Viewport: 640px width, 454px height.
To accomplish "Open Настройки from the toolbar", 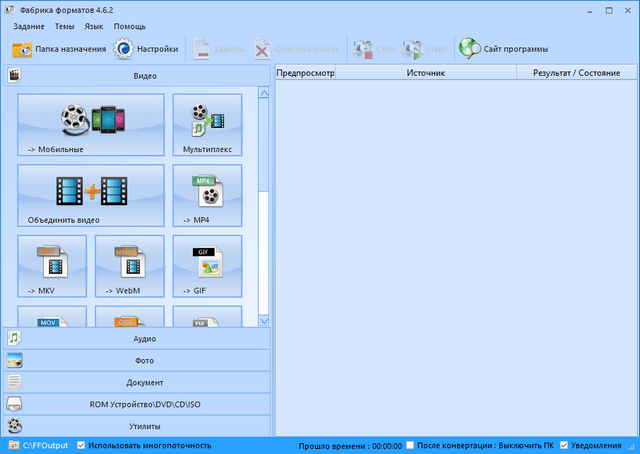I will pyautogui.click(x=146, y=48).
